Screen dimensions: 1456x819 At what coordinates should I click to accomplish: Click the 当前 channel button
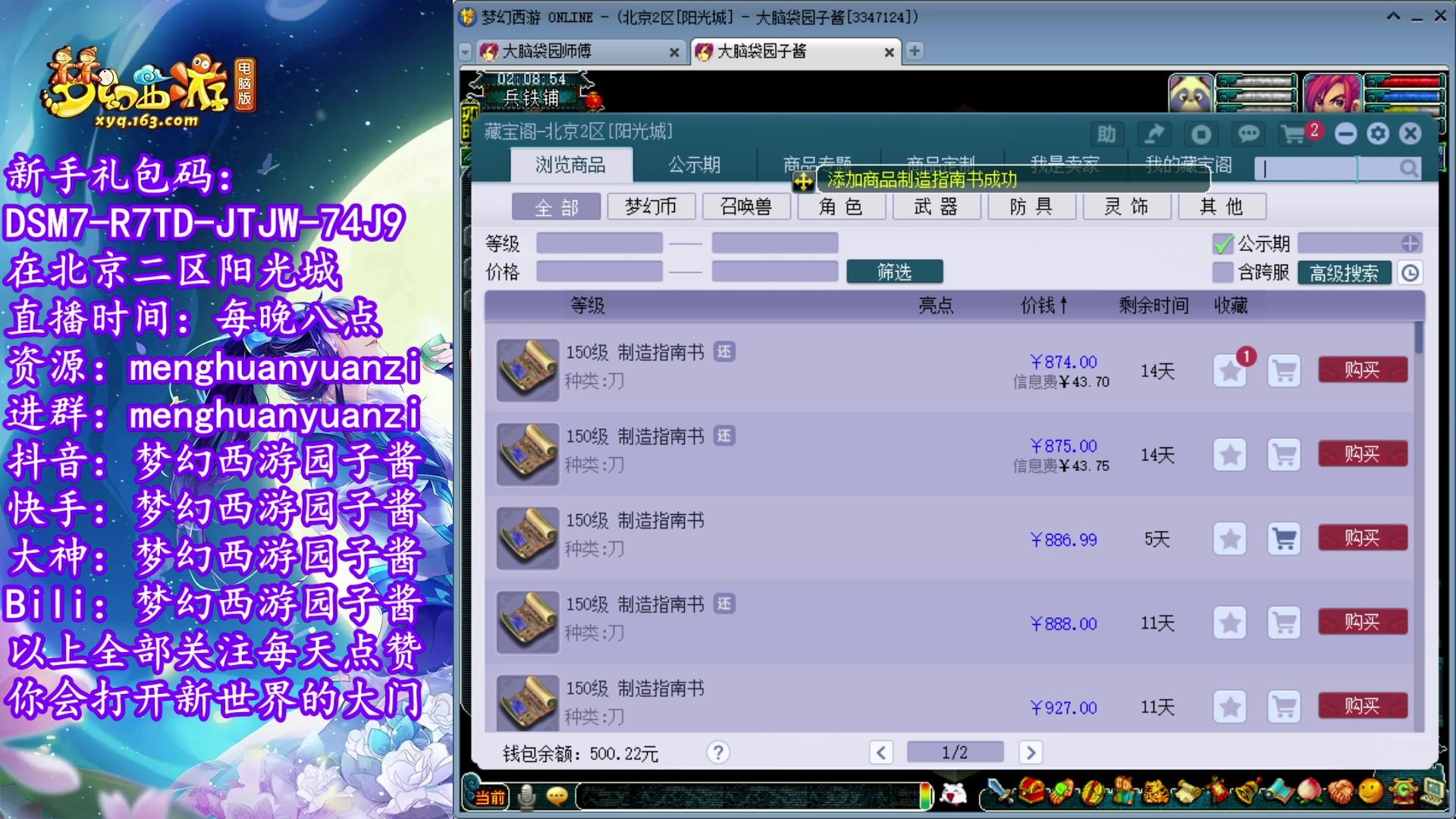click(490, 797)
